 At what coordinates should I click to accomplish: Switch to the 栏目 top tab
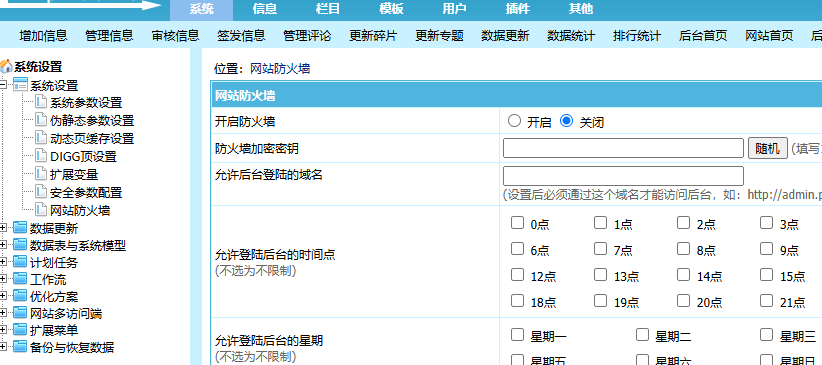tap(328, 9)
